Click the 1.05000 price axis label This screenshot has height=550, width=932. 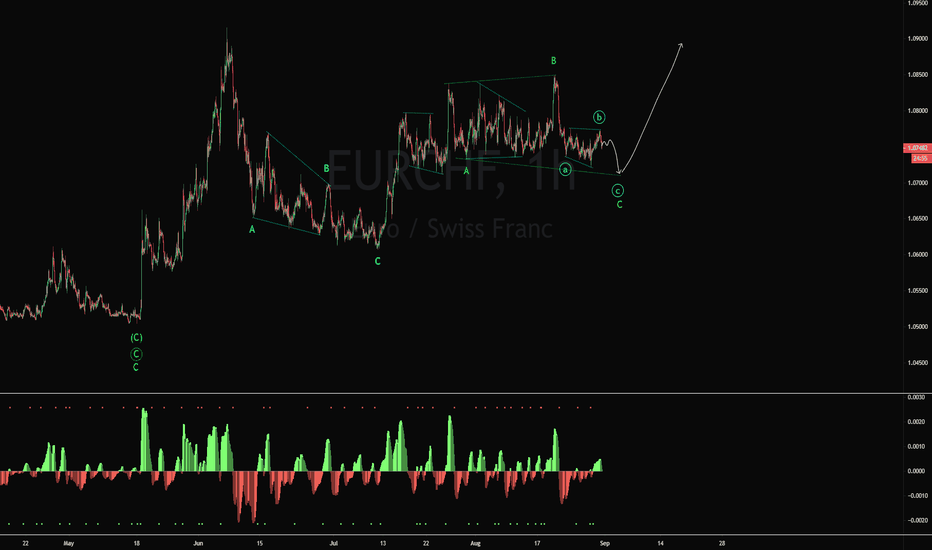918,326
